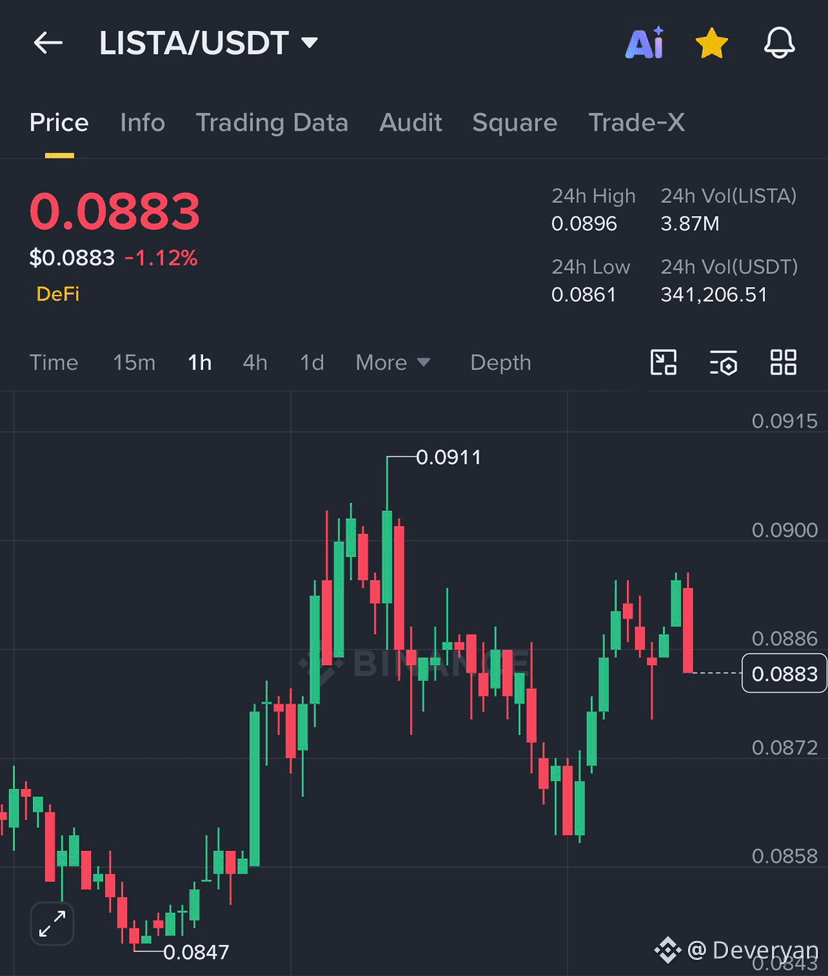Tap the 24h Vol(USDT) 341,206.51 value
Image resolution: width=828 pixels, height=976 pixels.
(x=713, y=294)
